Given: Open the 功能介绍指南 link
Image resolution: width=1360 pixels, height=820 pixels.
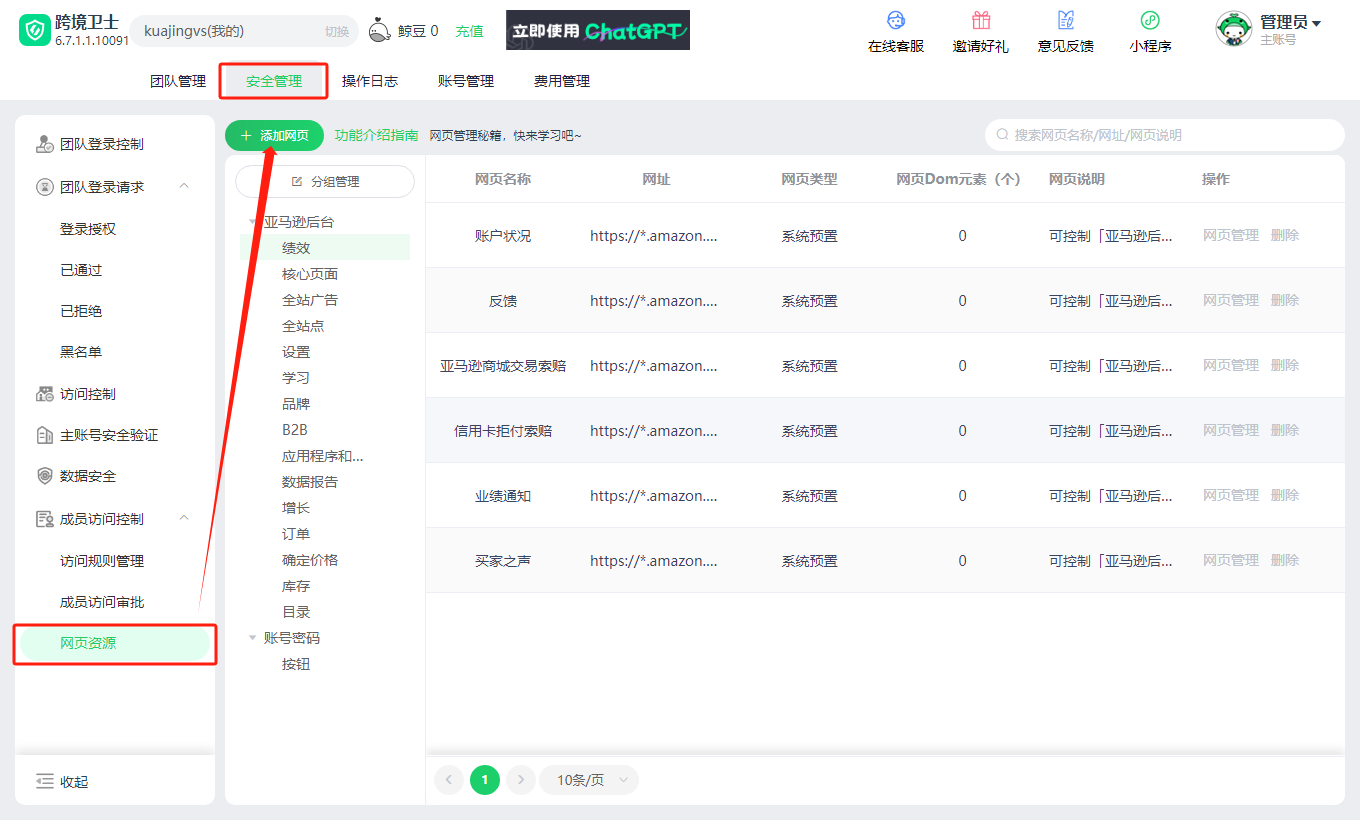Looking at the screenshot, I should pos(376,135).
